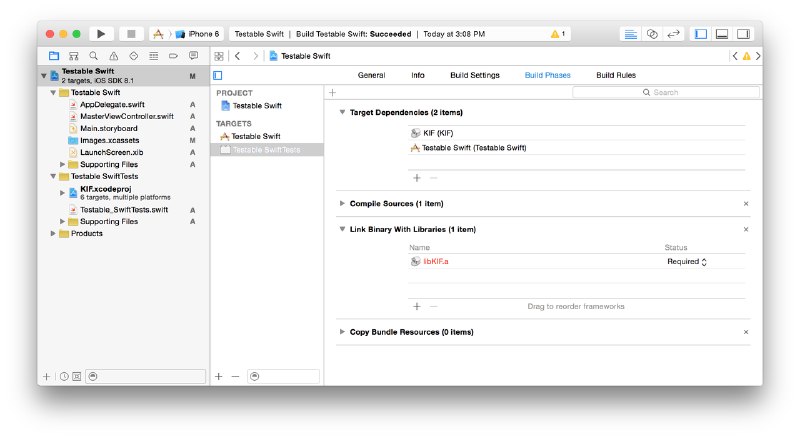Expand the Products group
The height and width of the screenshot is (439, 800).
53,233
